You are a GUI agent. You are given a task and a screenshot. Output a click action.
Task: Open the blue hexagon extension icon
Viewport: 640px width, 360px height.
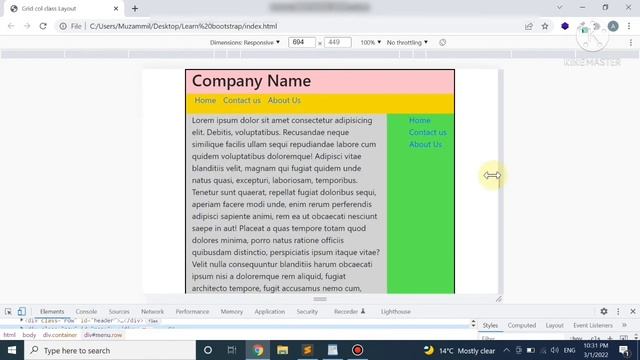565,26
